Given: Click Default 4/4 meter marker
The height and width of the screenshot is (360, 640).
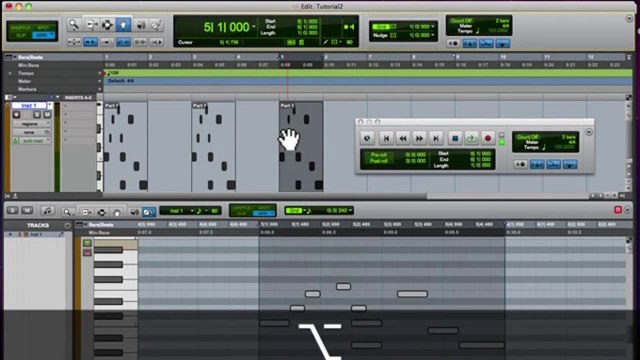Looking at the screenshot, I should [x=120, y=81].
